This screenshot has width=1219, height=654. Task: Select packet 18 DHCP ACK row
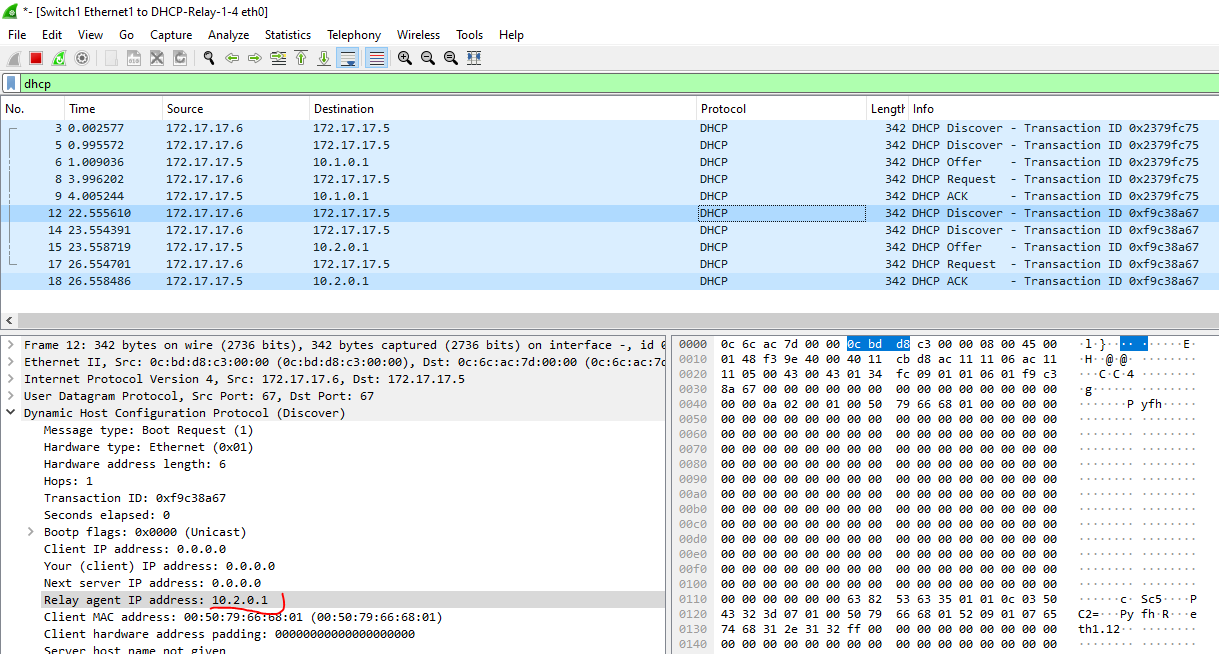pos(500,281)
